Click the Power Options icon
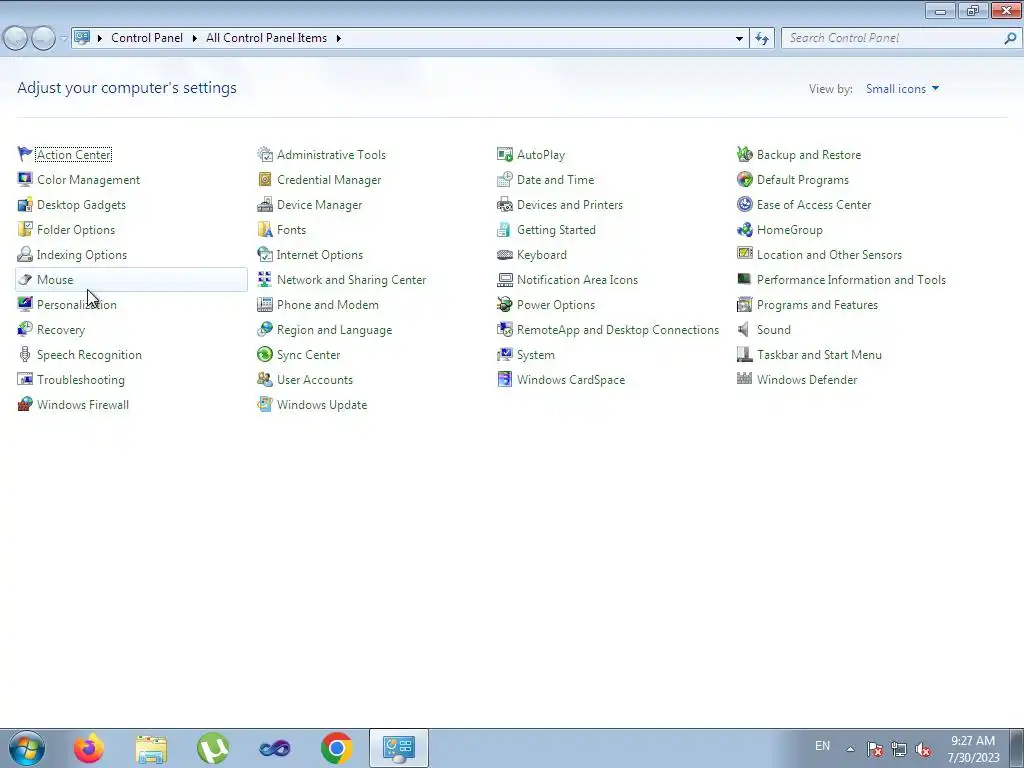Screen dimensions: 1024x768 click(505, 304)
